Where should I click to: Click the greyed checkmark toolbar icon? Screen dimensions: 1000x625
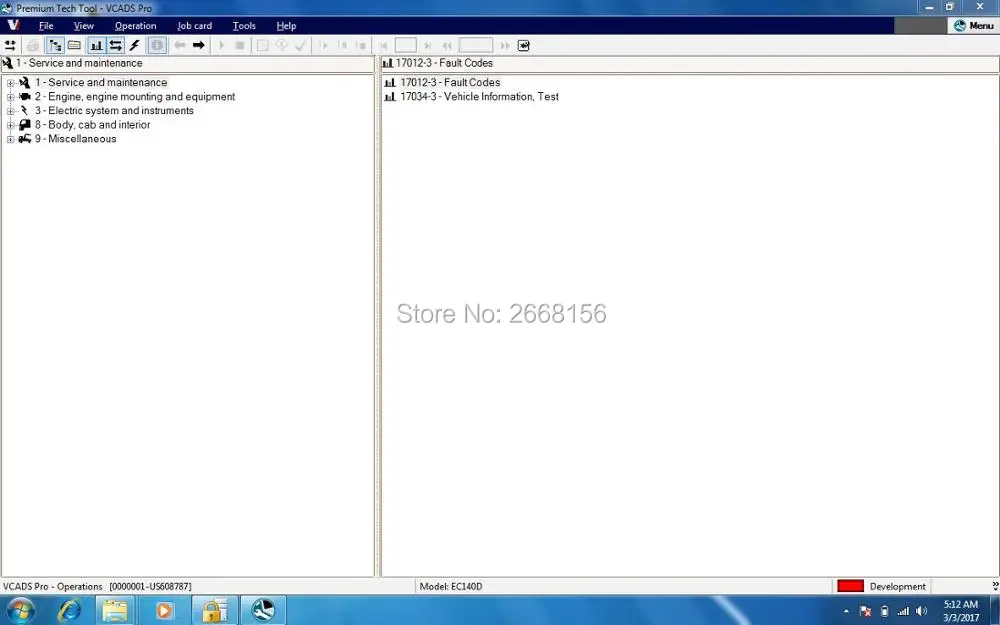(300, 45)
